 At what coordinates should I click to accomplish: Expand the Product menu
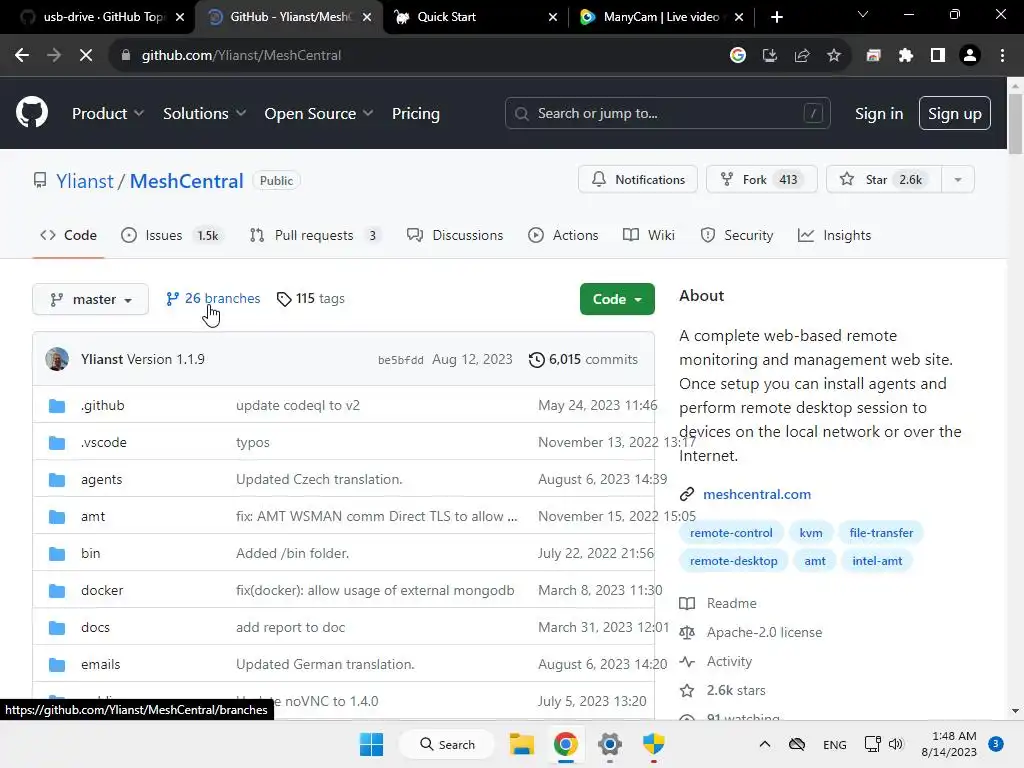click(x=108, y=114)
